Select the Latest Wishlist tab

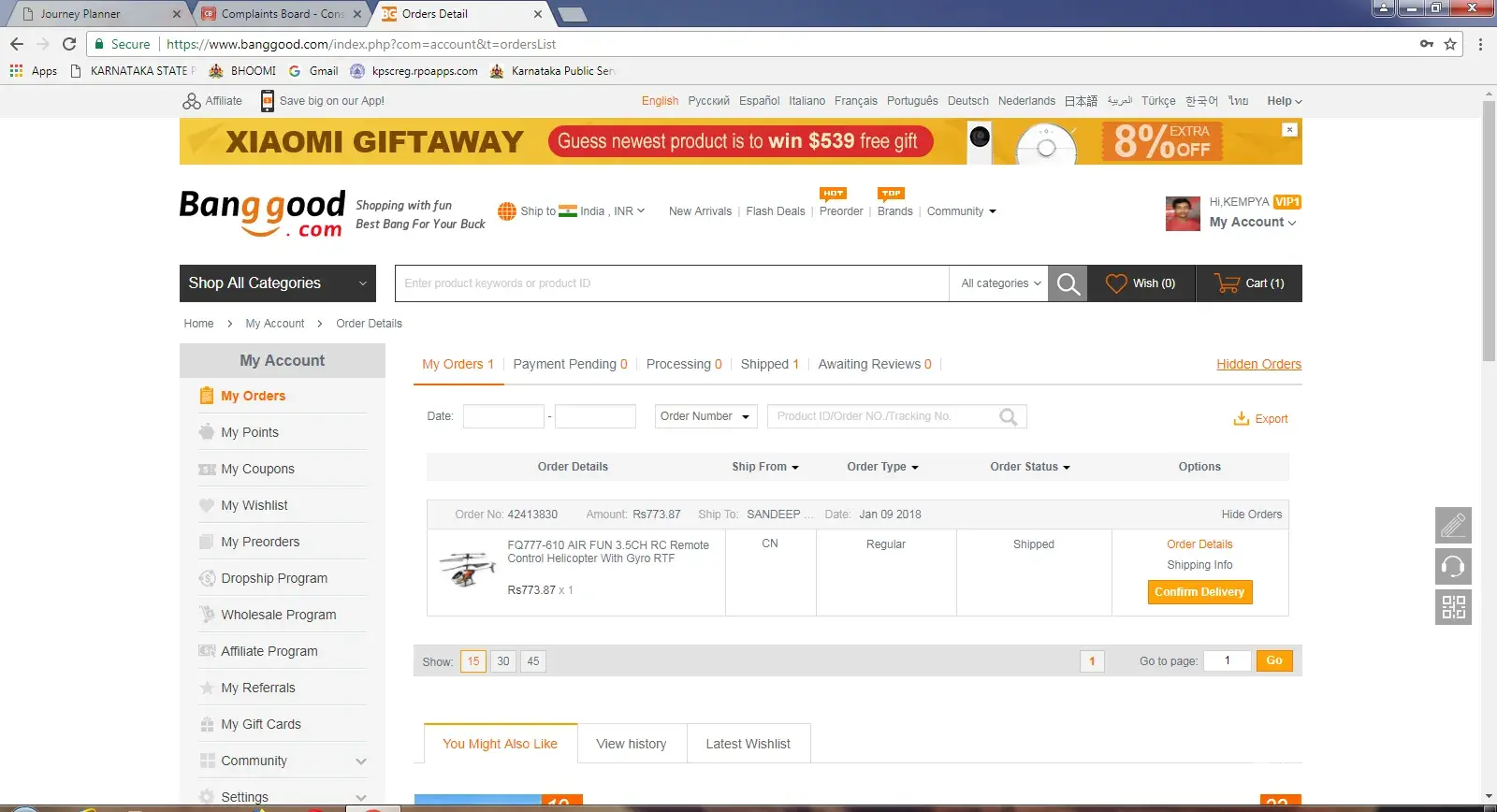[x=748, y=744]
